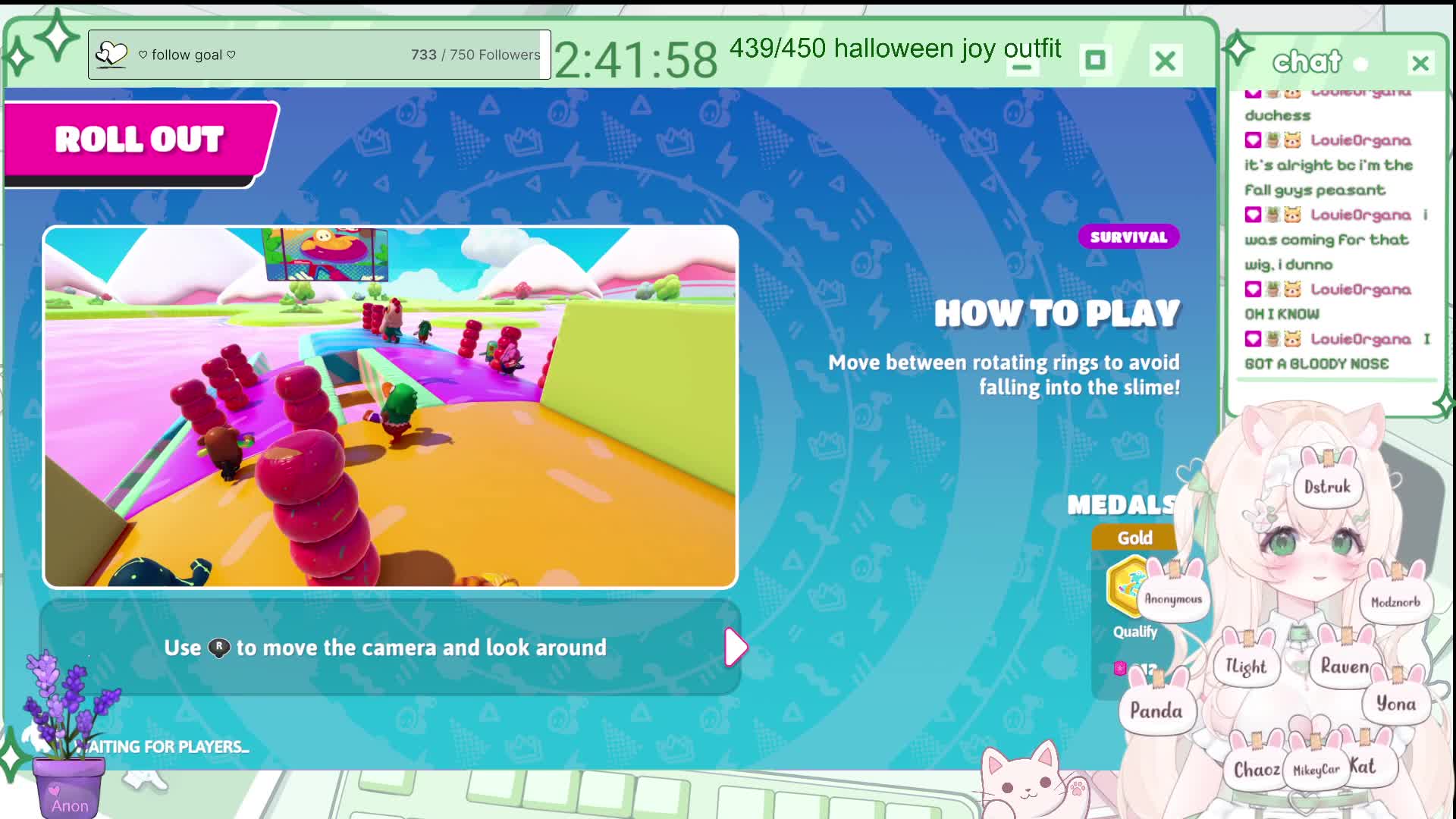The image size is (1456, 819).
Task: Open the Roll Out gameplay preview thumbnail
Action: pos(391,407)
